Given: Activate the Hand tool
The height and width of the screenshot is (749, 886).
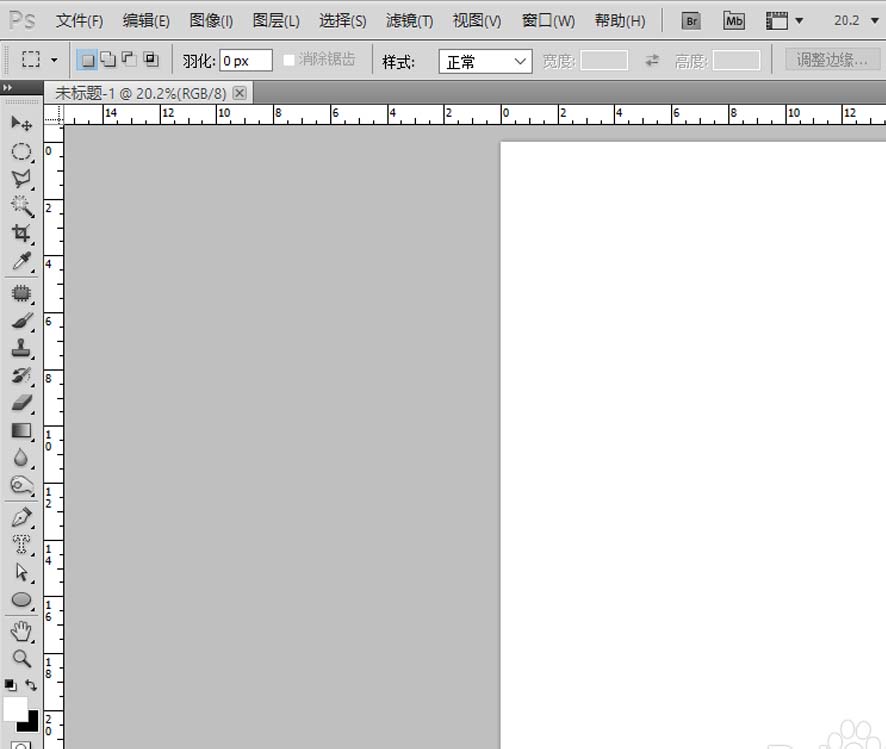Looking at the screenshot, I should [x=22, y=631].
